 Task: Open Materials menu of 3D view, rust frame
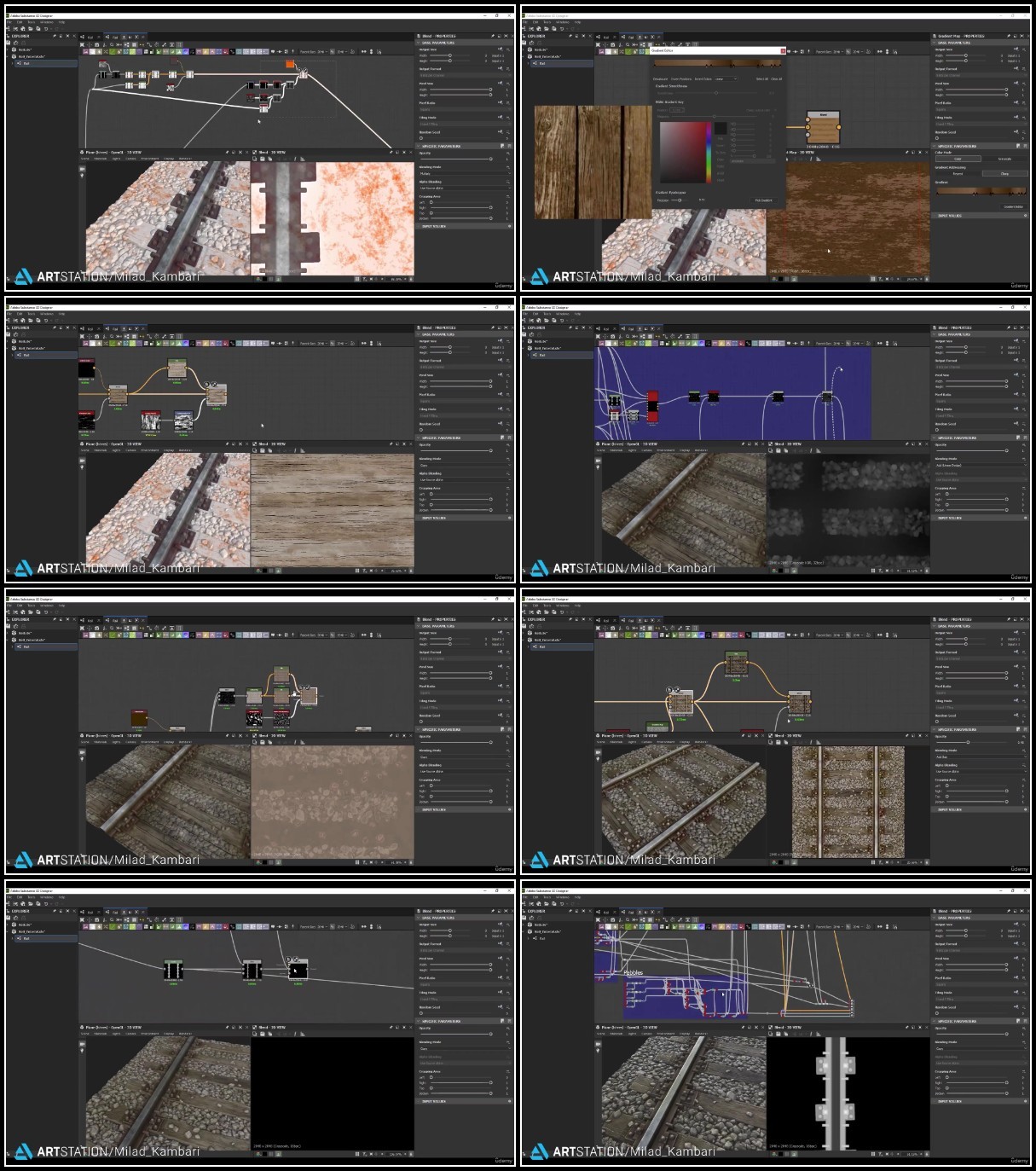[x=100, y=159]
